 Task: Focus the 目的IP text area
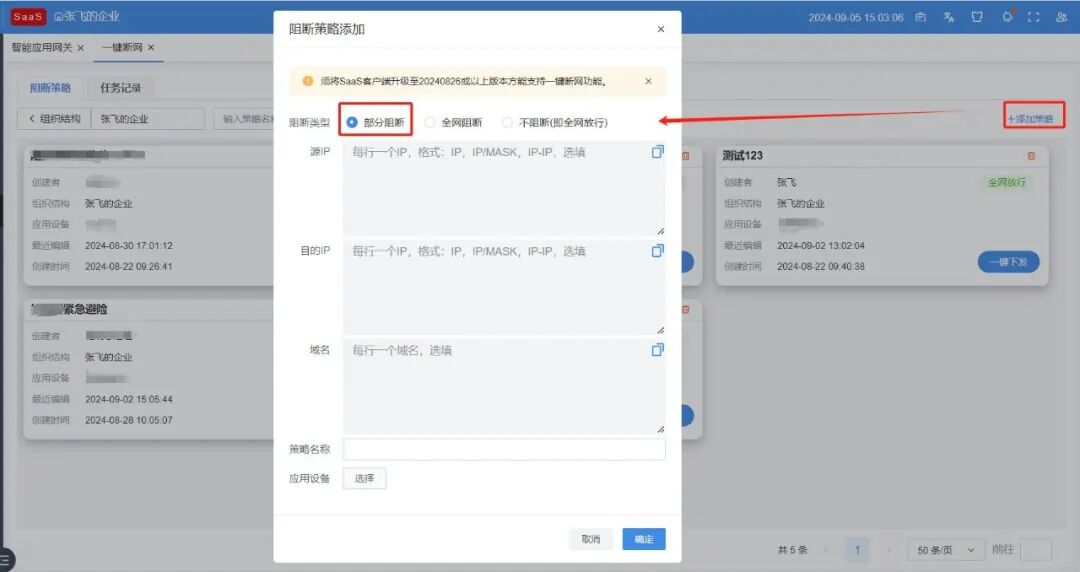point(504,287)
